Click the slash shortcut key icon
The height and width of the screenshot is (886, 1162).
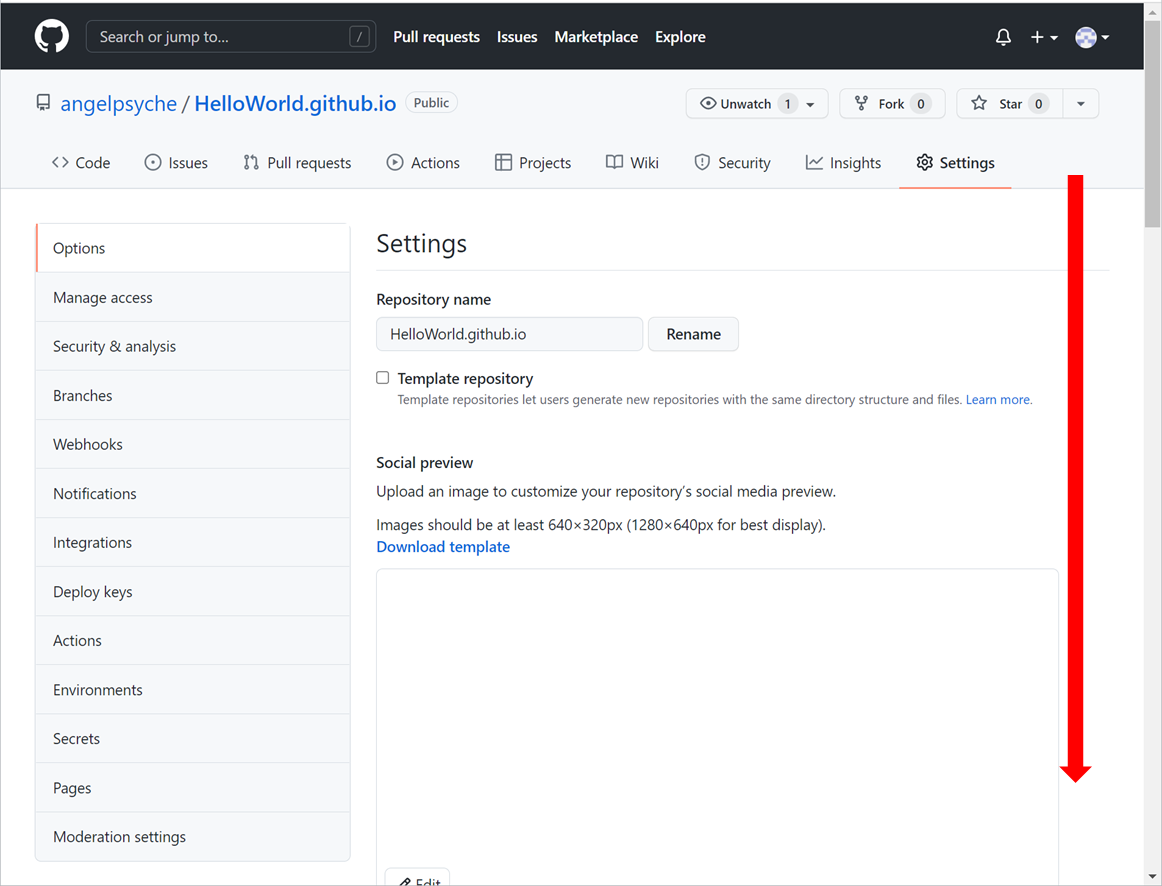[359, 36]
